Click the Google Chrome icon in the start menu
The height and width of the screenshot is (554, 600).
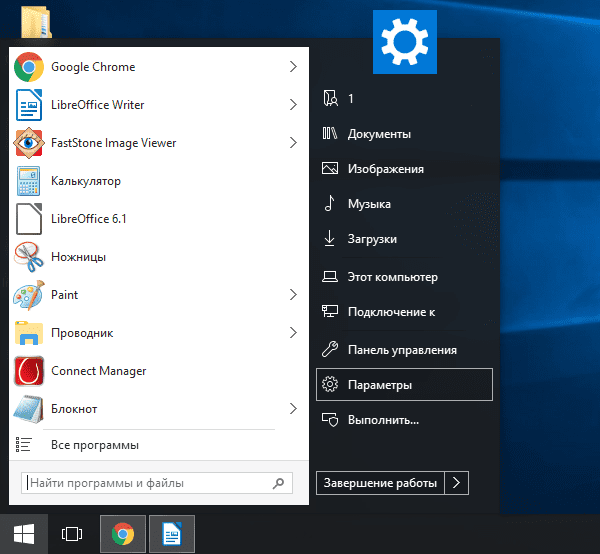[28, 67]
